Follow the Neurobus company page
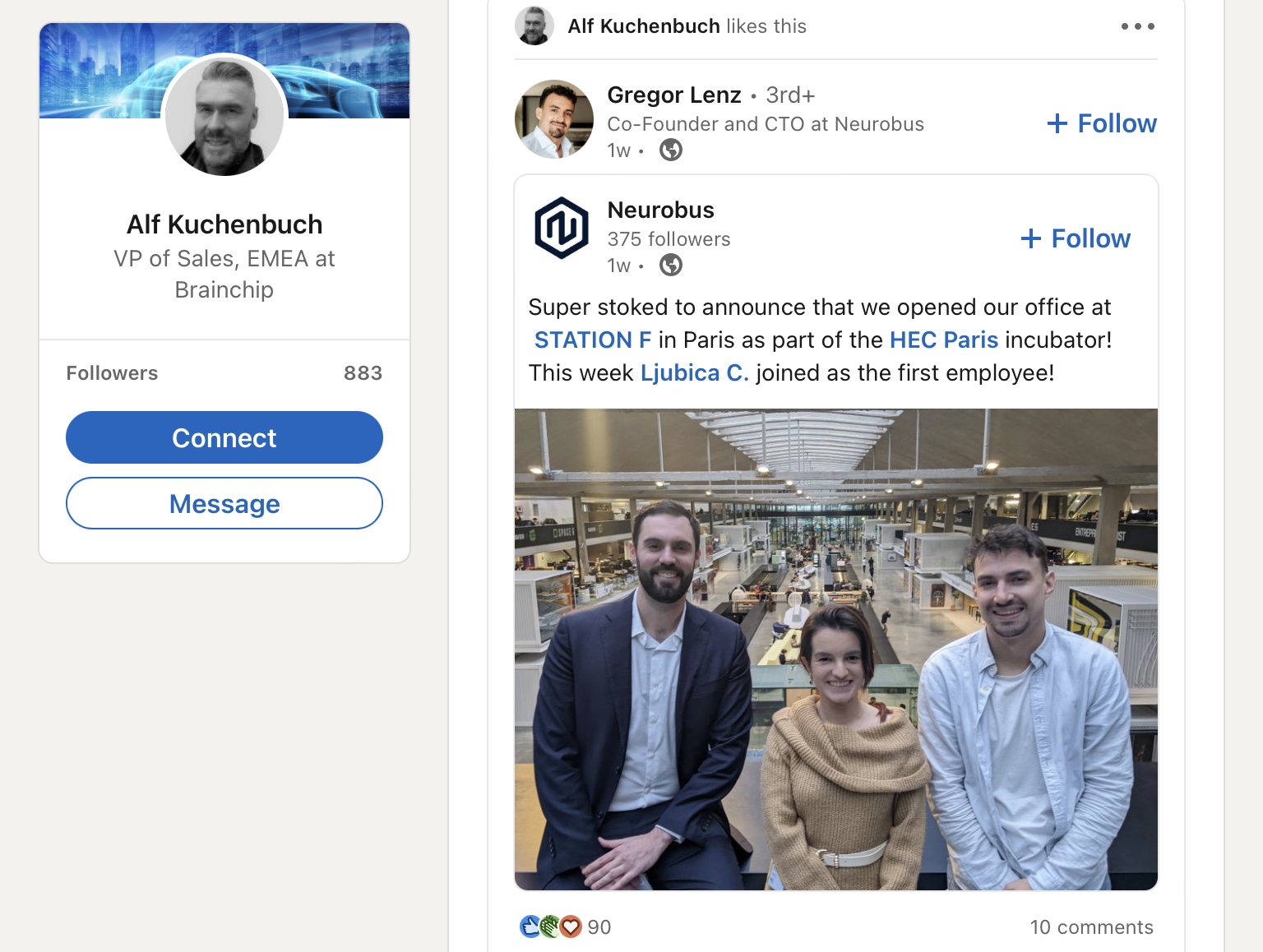Image resolution: width=1263 pixels, height=952 pixels. (1076, 238)
